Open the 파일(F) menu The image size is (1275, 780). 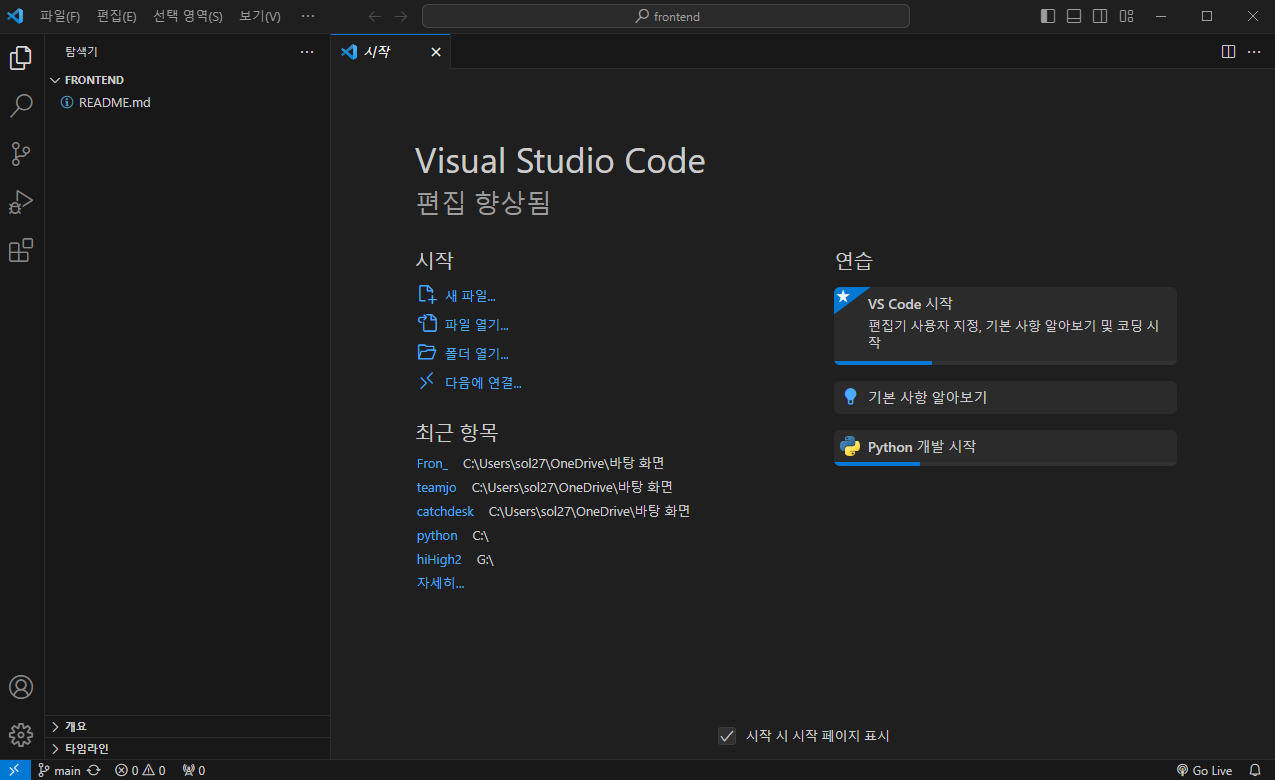pyautogui.click(x=60, y=16)
